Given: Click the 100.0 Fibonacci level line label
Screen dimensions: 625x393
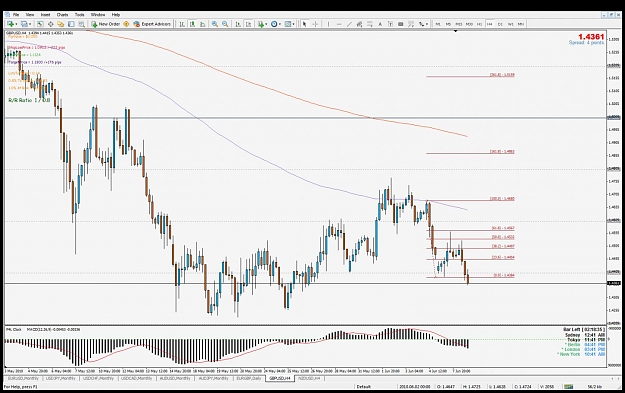Looking at the screenshot, I should (x=502, y=198).
